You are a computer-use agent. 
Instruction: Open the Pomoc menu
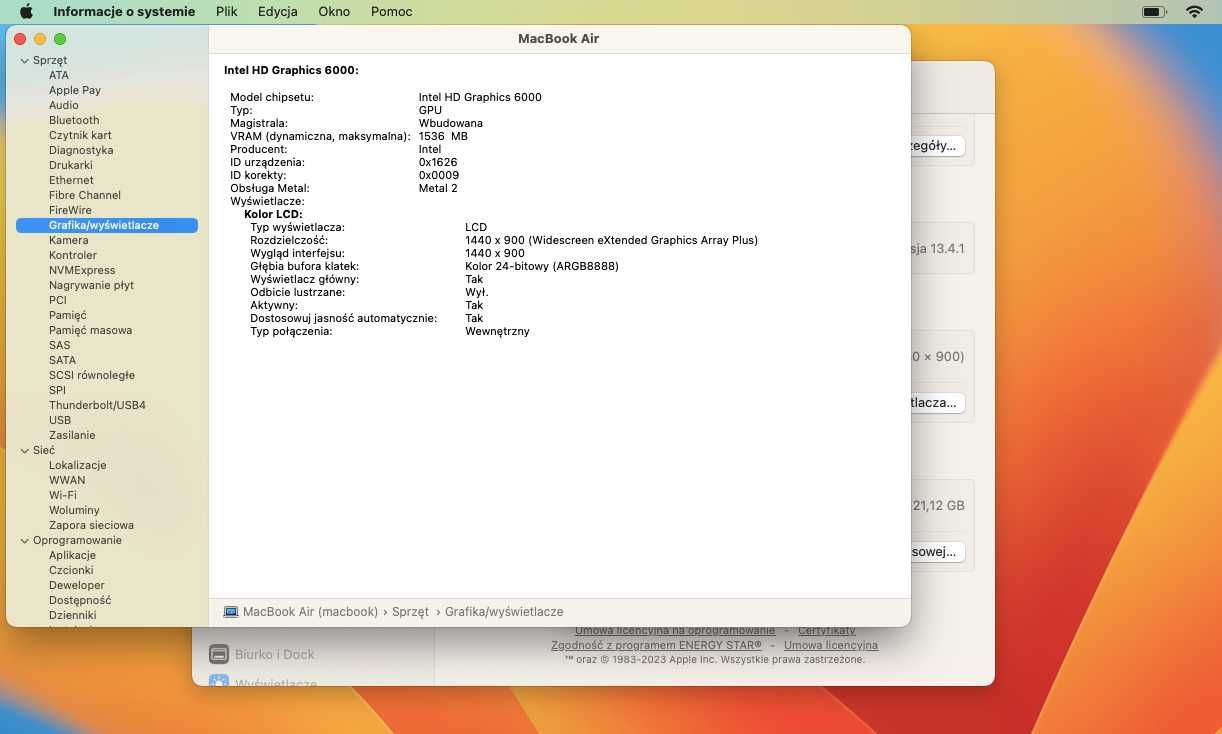(x=391, y=12)
